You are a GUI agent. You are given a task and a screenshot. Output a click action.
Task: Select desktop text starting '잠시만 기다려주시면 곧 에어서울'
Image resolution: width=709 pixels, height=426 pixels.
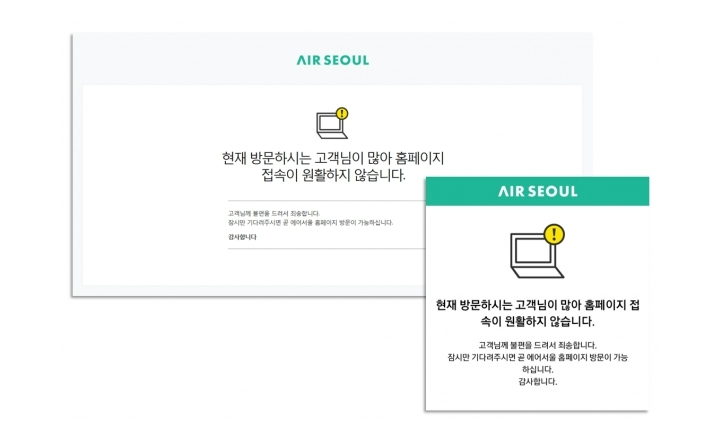(x=310, y=222)
